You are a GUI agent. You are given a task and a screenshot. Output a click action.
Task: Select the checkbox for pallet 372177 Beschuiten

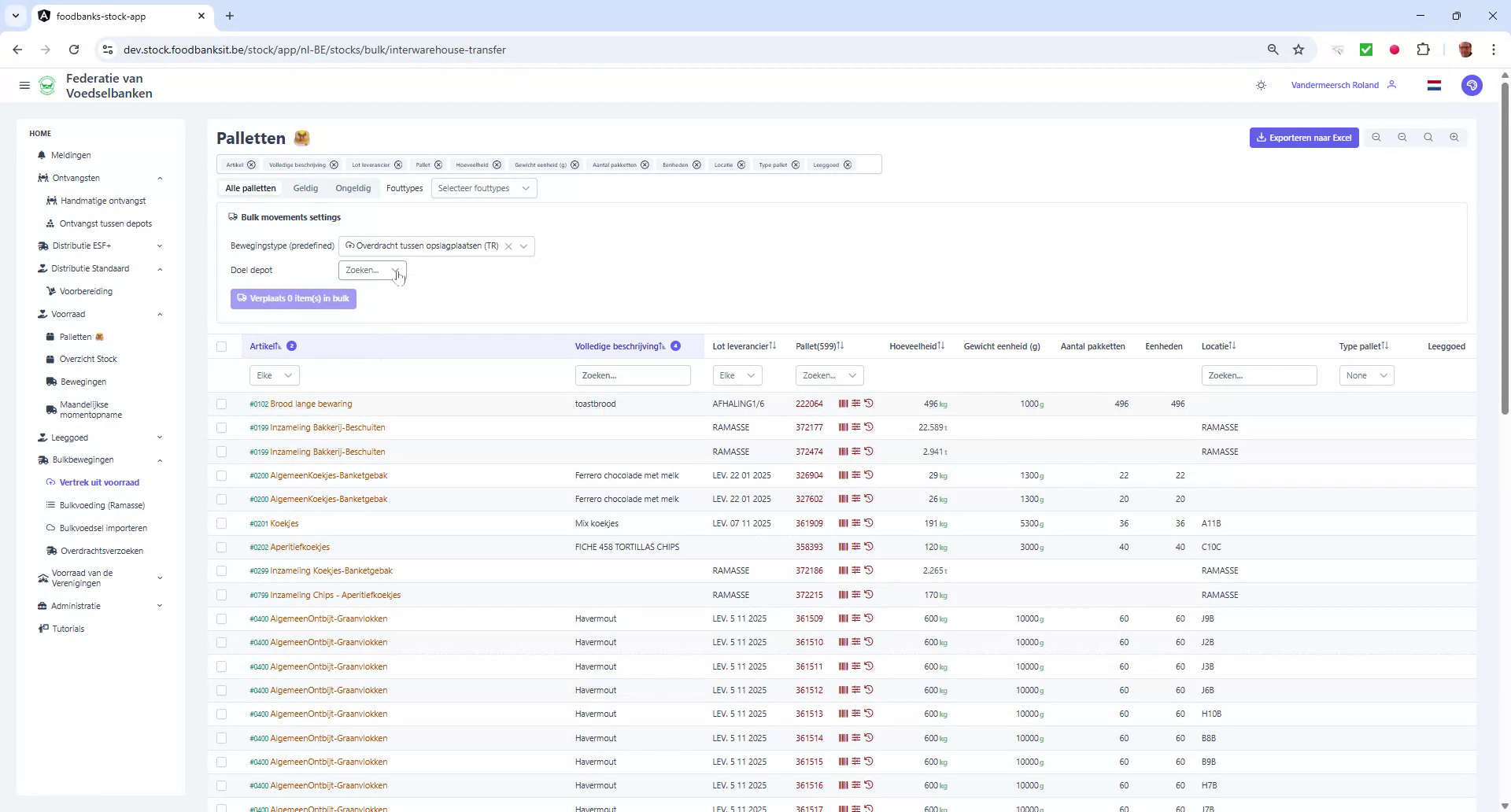[223, 427]
